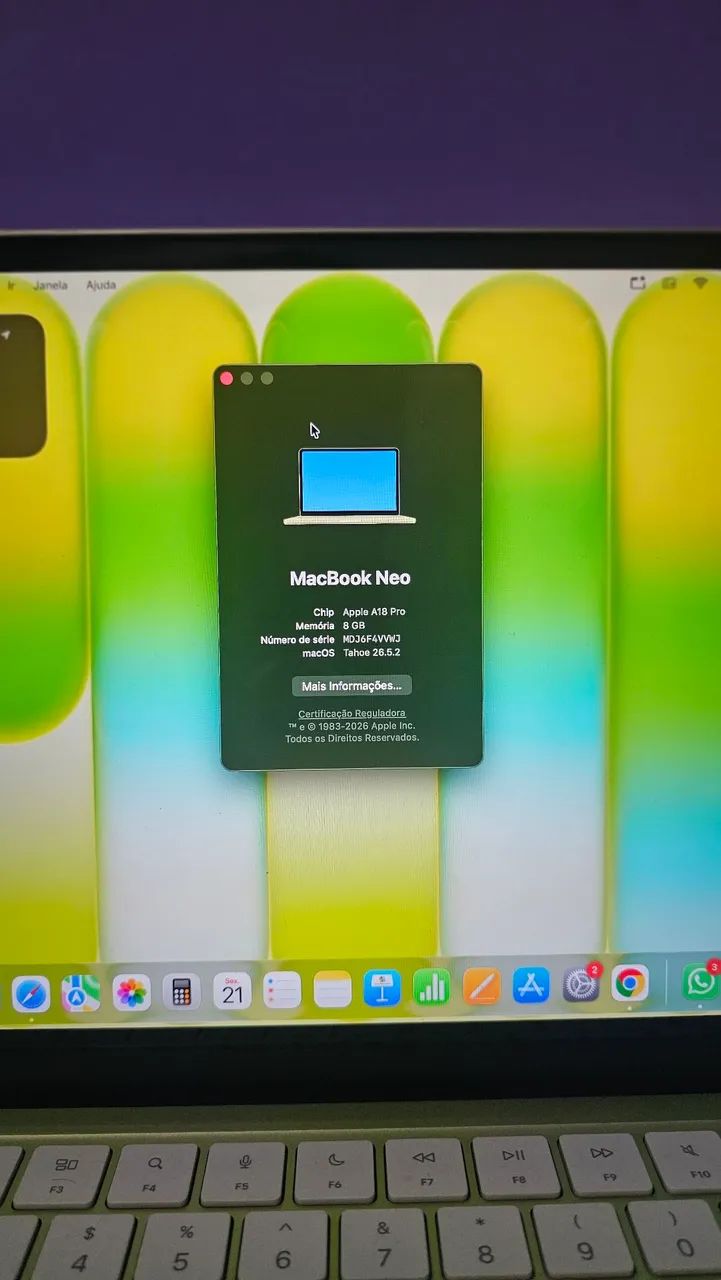Image resolution: width=721 pixels, height=1280 pixels.
Task: Launch Keynote from the Dock
Action: [x=382, y=988]
